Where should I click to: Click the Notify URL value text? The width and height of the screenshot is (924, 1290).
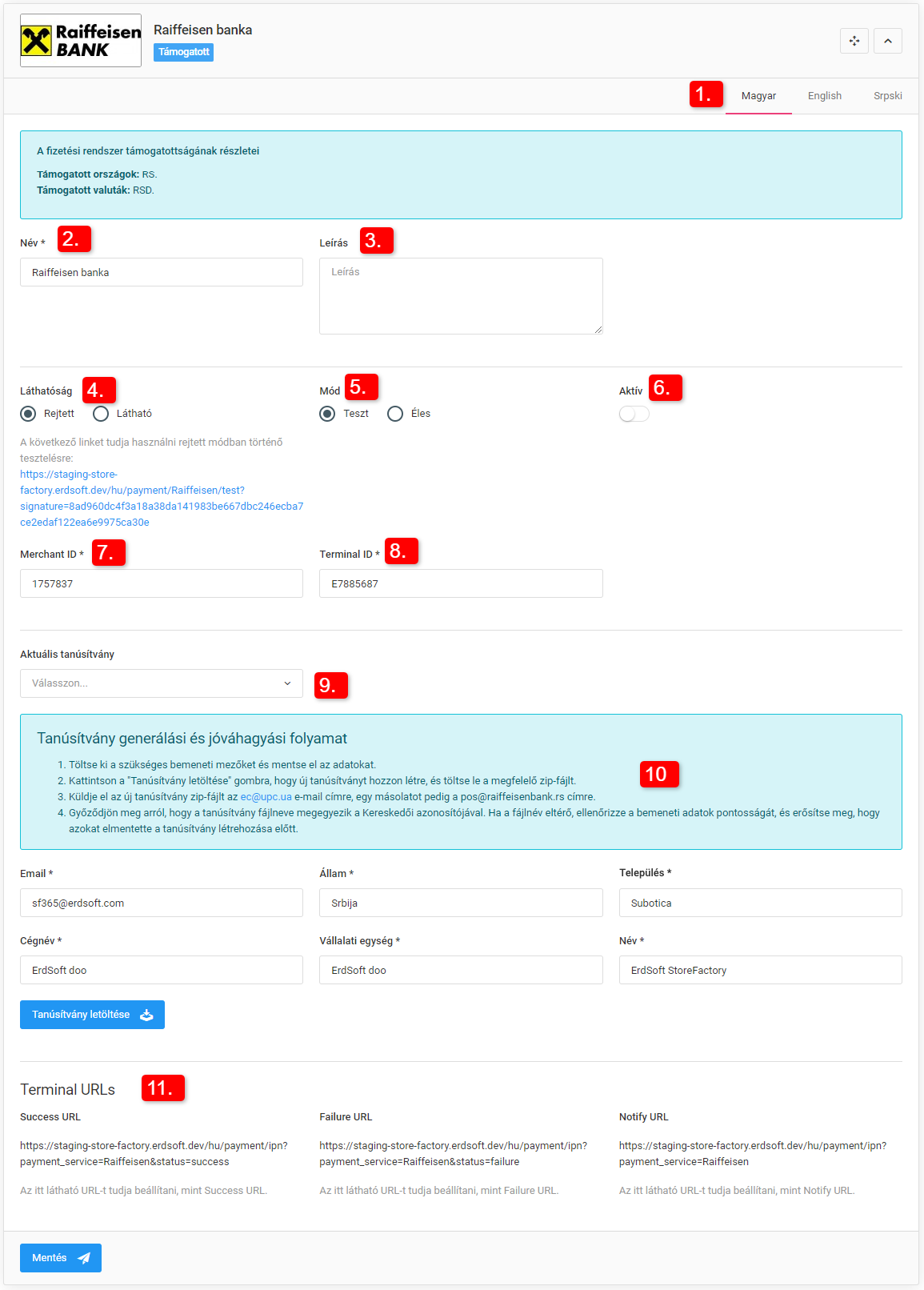click(753, 1154)
